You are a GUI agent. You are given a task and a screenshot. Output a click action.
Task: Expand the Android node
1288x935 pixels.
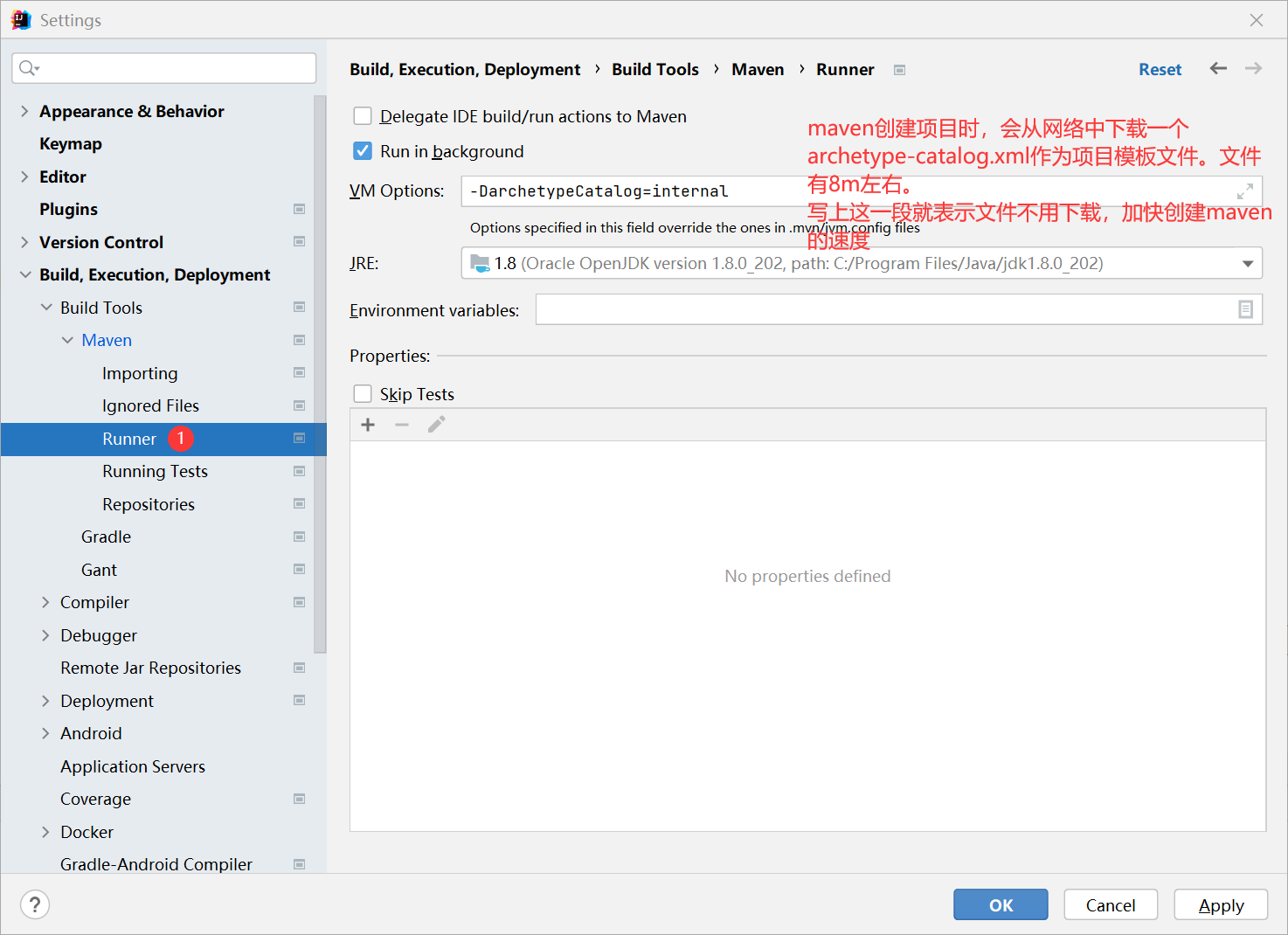(x=46, y=733)
